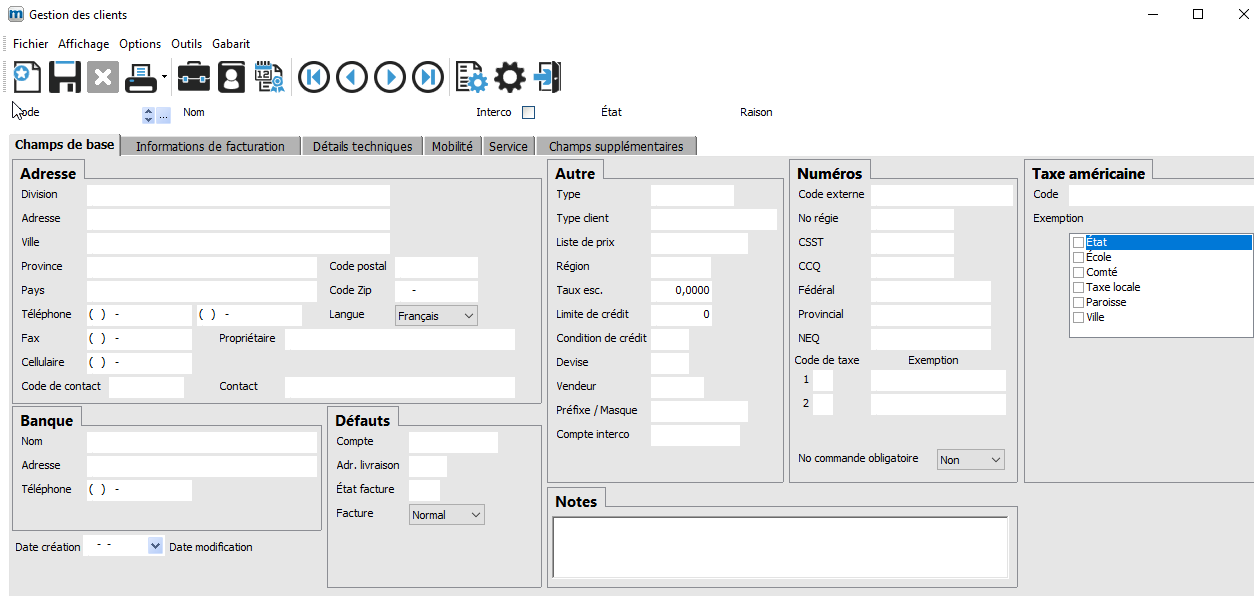1254x596 pixels.
Task: Exit via the door arrow icon
Action: click(547, 77)
